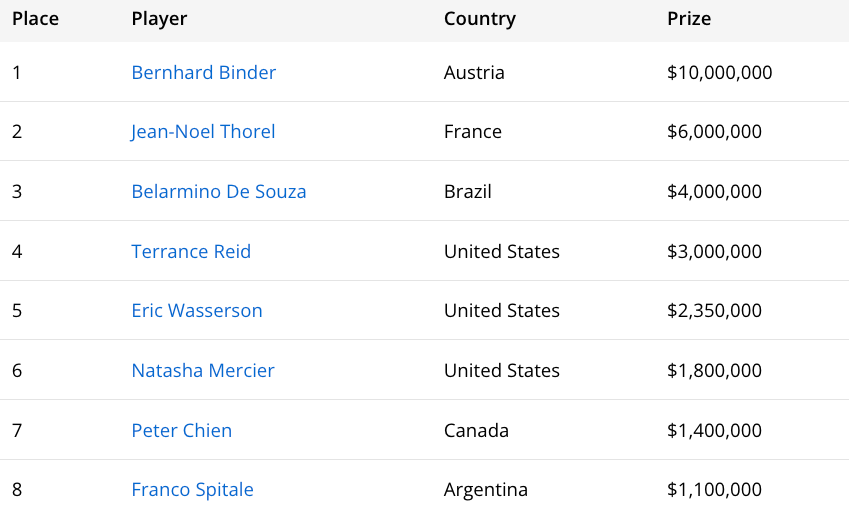Click the Jean-Noel Thorel link
Viewport: 850px width, 508px height.
click(x=203, y=131)
